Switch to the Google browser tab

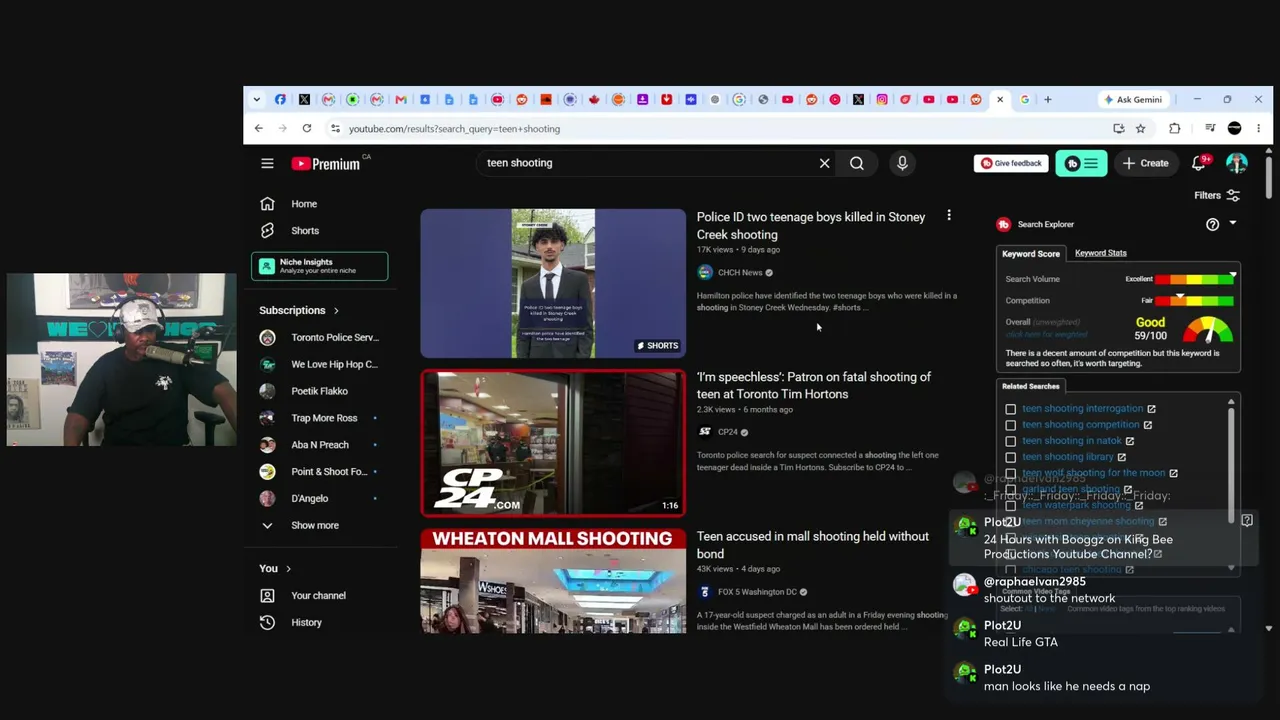pos(1024,99)
